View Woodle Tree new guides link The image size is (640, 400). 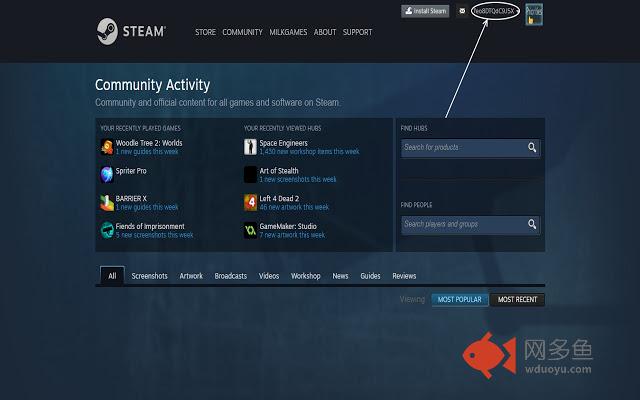147,151
